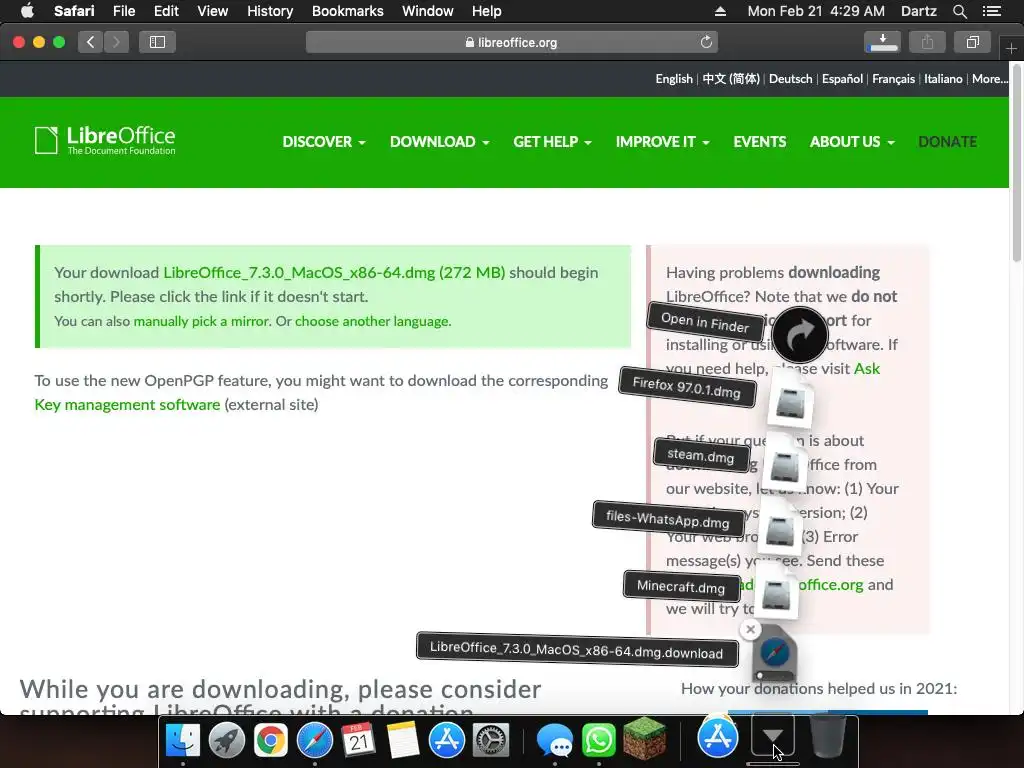
Task: Open the Apple menu
Action: [27, 11]
